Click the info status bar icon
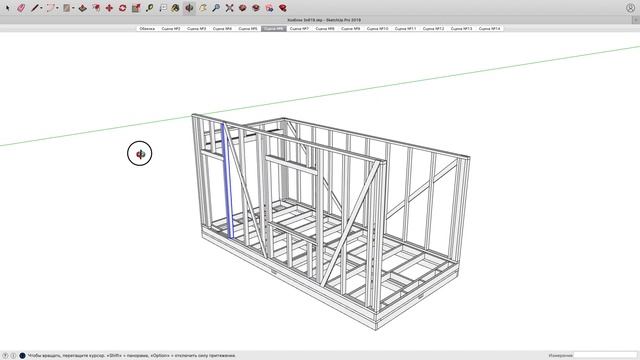This screenshot has height=360, width=640. click(13, 356)
